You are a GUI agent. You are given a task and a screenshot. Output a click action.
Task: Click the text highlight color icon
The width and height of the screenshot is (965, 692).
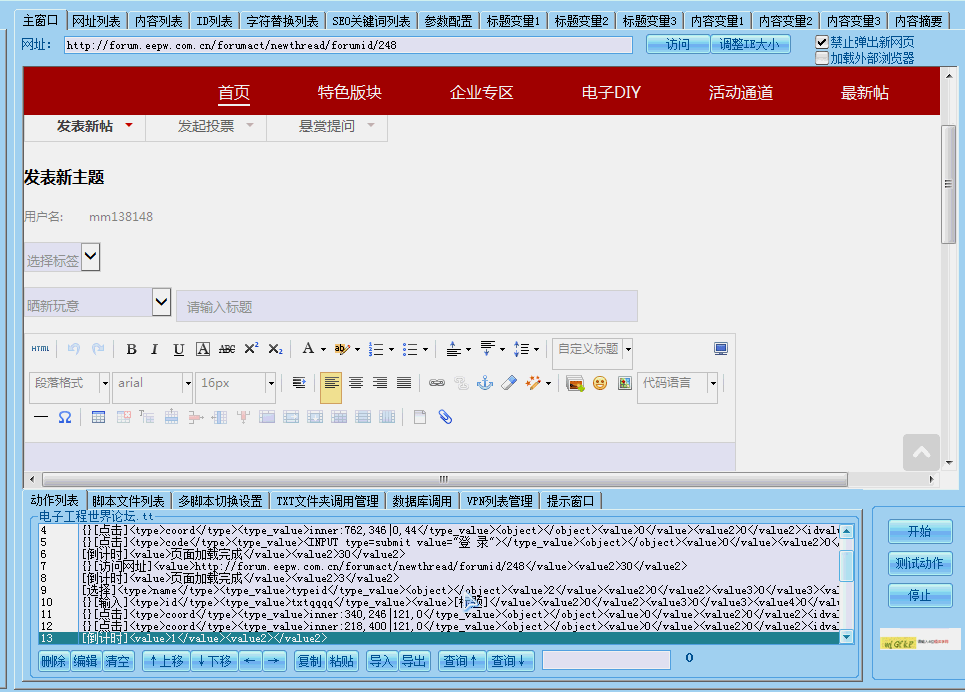342,349
